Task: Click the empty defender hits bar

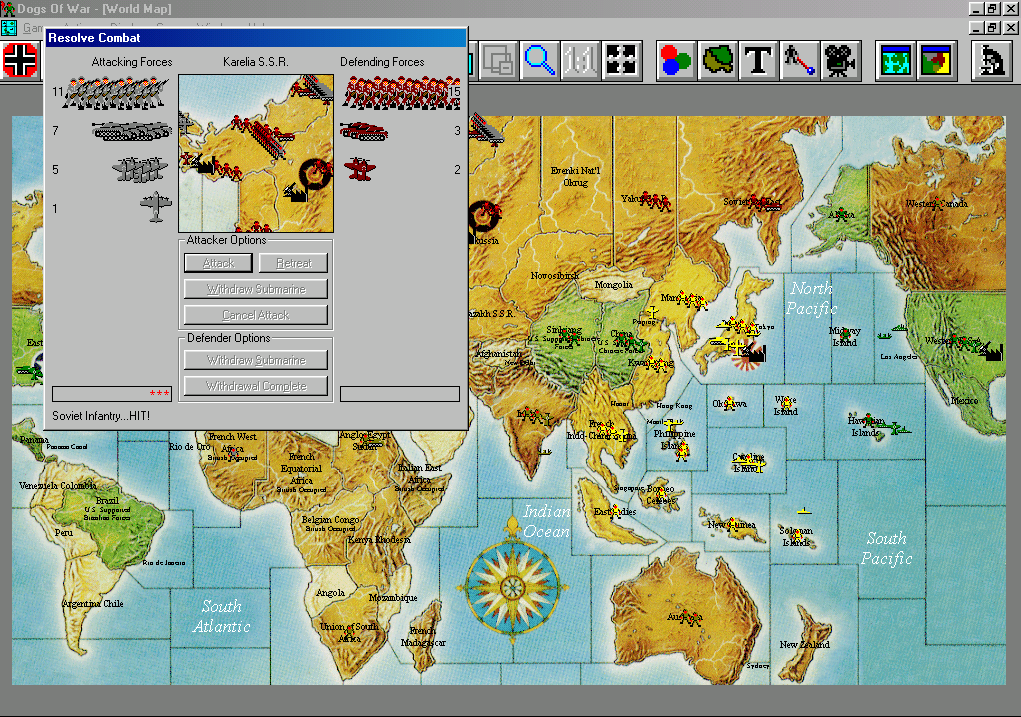Action: [x=400, y=393]
